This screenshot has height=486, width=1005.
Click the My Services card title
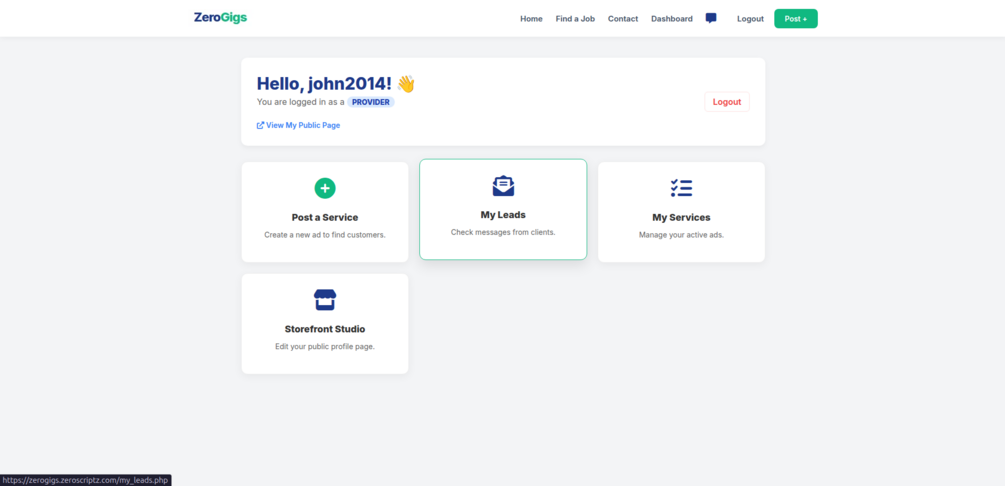point(681,217)
